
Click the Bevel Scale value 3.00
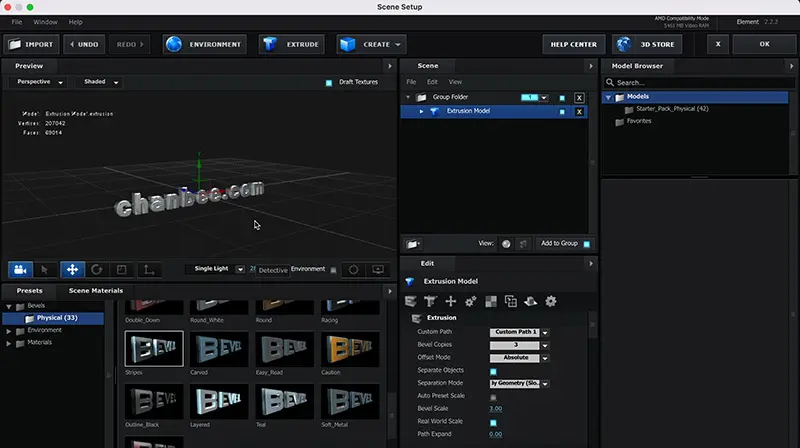pyautogui.click(x=495, y=409)
